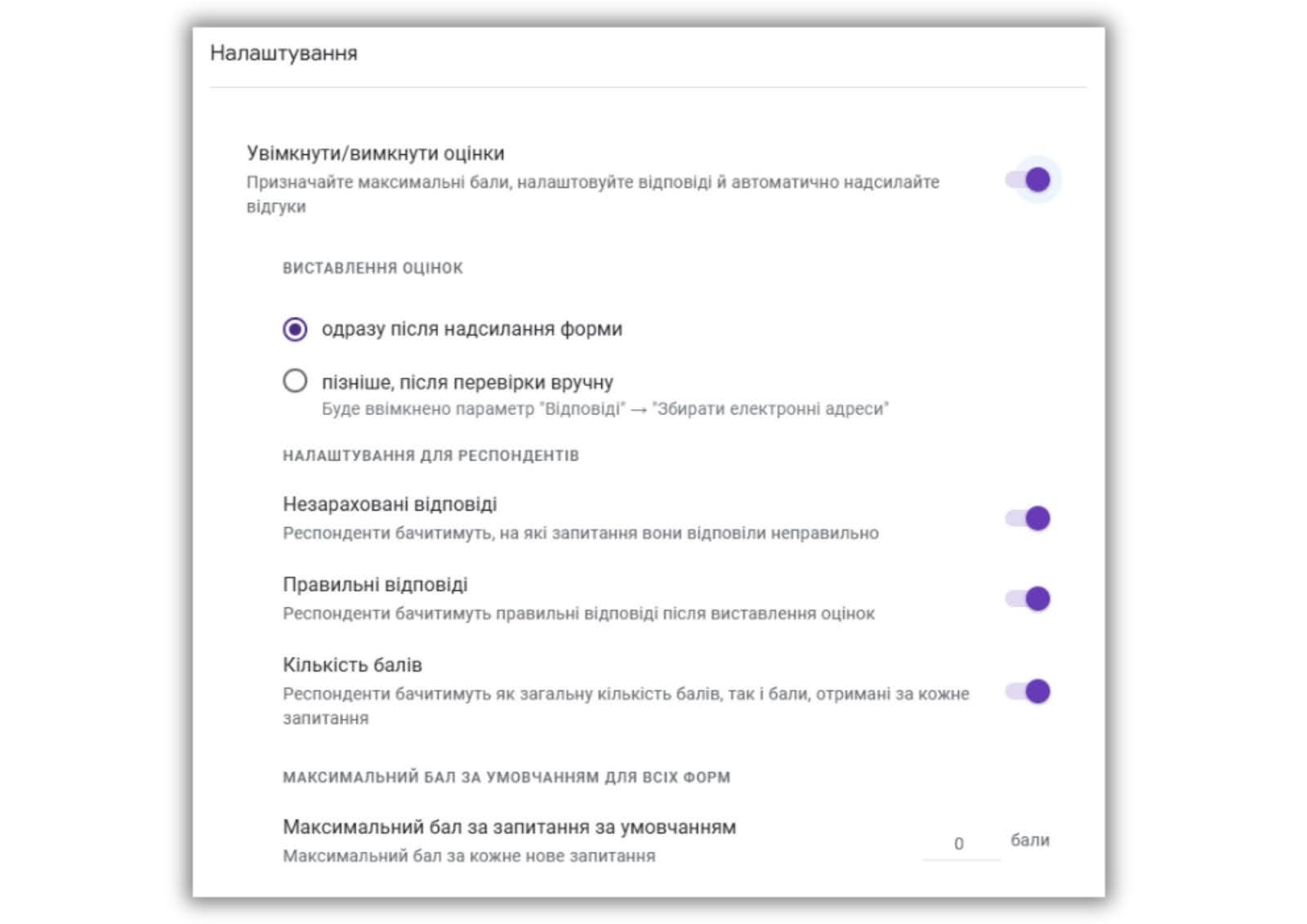Switch off the "Кількість балів" toggle
Image resolution: width=1307 pixels, height=924 pixels.
(1029, 692)
